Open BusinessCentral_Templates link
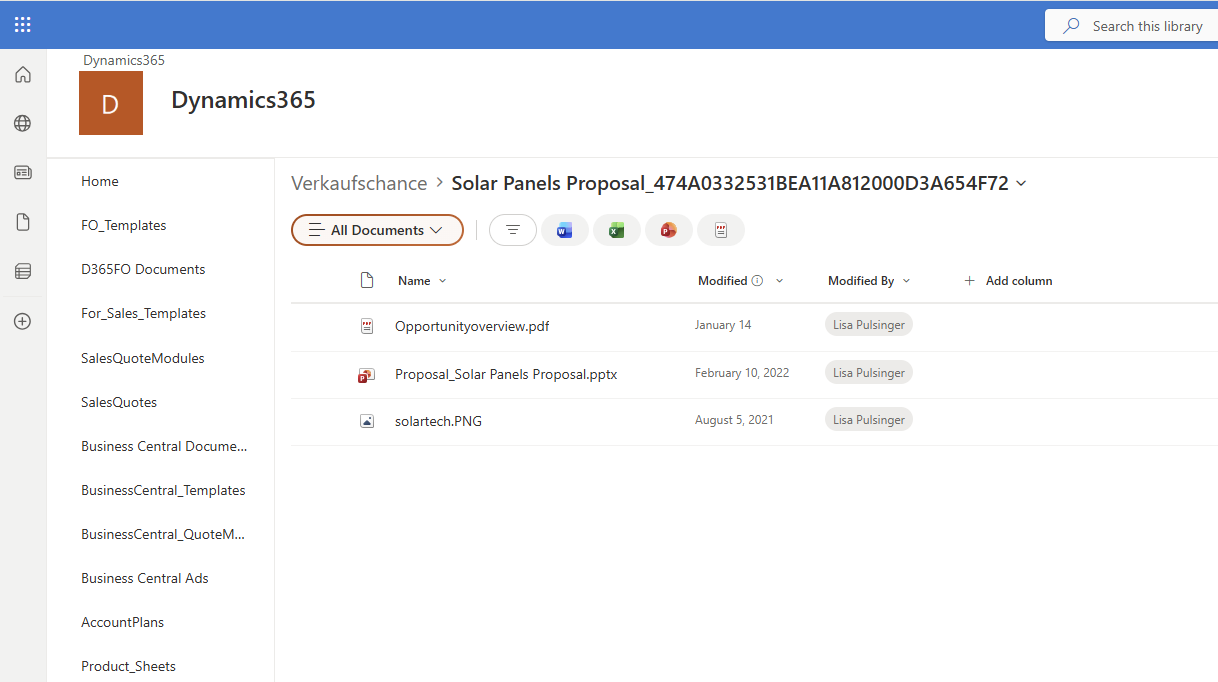 pos(163,490)
